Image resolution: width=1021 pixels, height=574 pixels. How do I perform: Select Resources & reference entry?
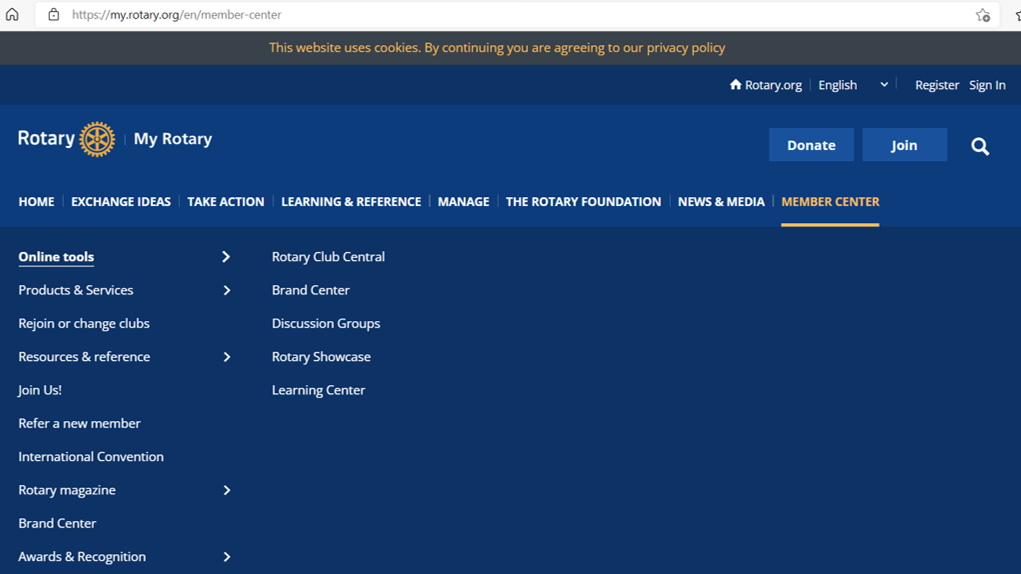[x=84, y=357]
